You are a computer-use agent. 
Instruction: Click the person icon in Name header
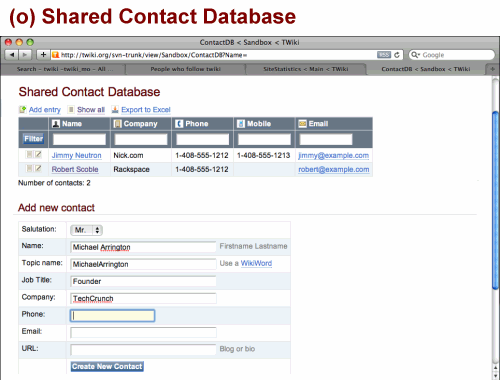(56, 124)
